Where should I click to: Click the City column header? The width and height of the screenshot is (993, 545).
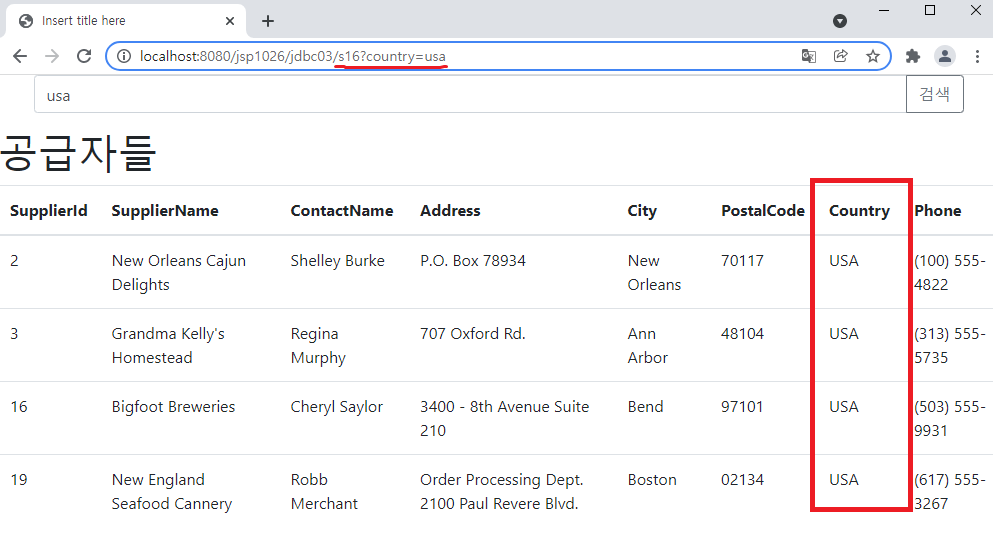coord(642,211)
